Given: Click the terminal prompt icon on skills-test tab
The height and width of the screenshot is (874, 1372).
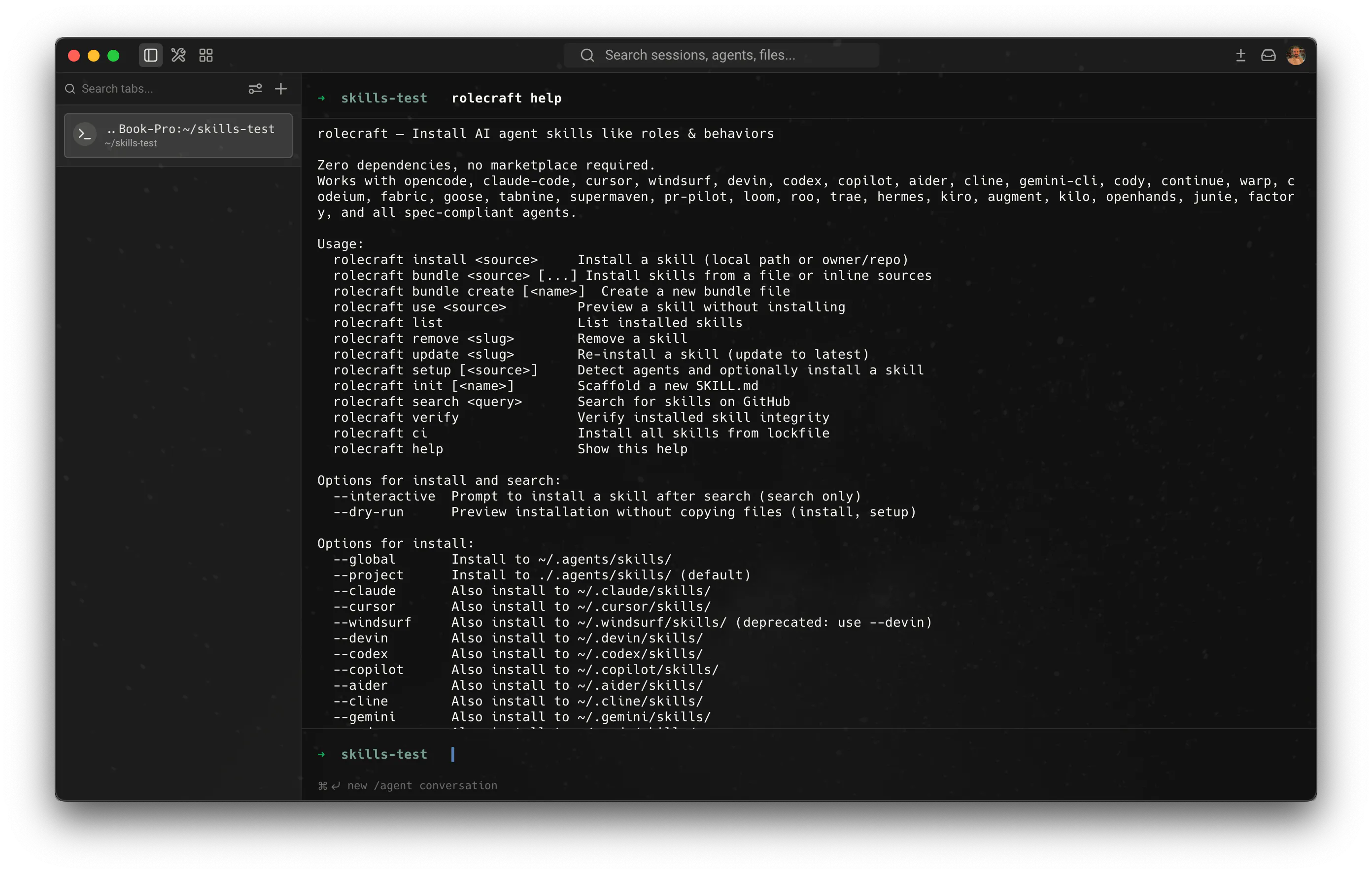Looking at the screenshot, I should [85, 134].
